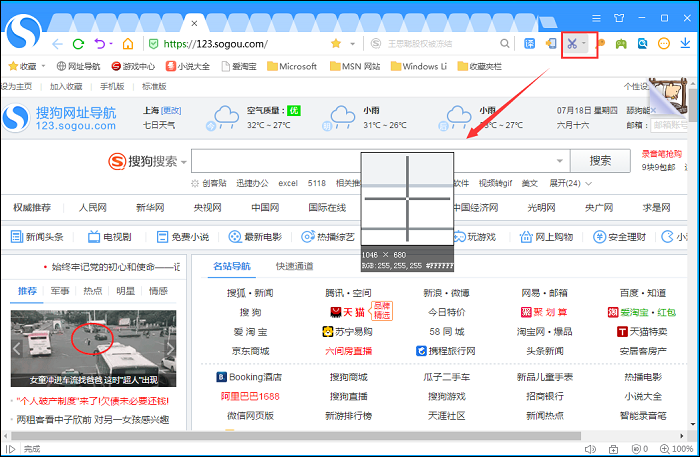Select the 情感 news tab
The height and width of the screenshot is (457, 700).
(x=158, y=291)
